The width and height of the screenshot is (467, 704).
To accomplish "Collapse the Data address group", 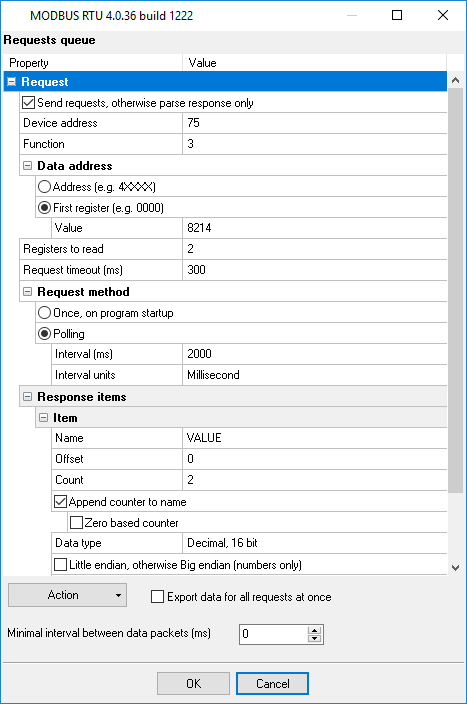I will (x=27, y=166).
